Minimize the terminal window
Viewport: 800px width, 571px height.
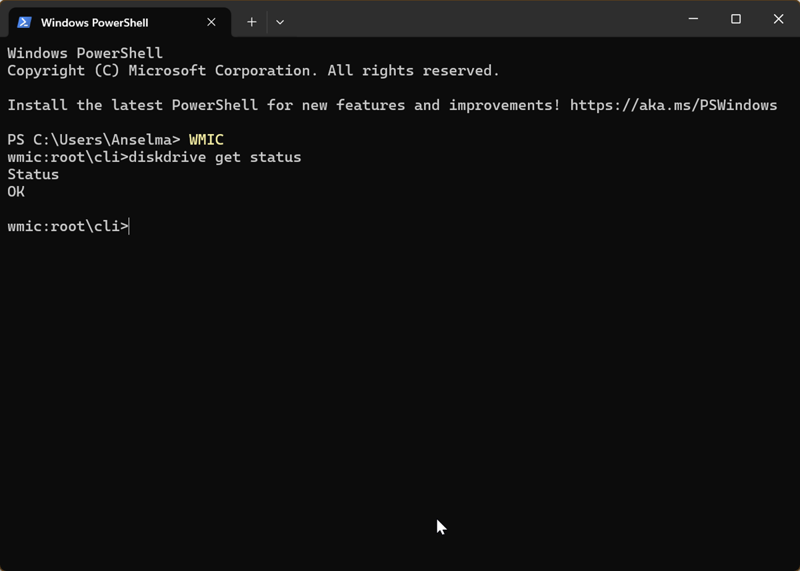point(692,19)
